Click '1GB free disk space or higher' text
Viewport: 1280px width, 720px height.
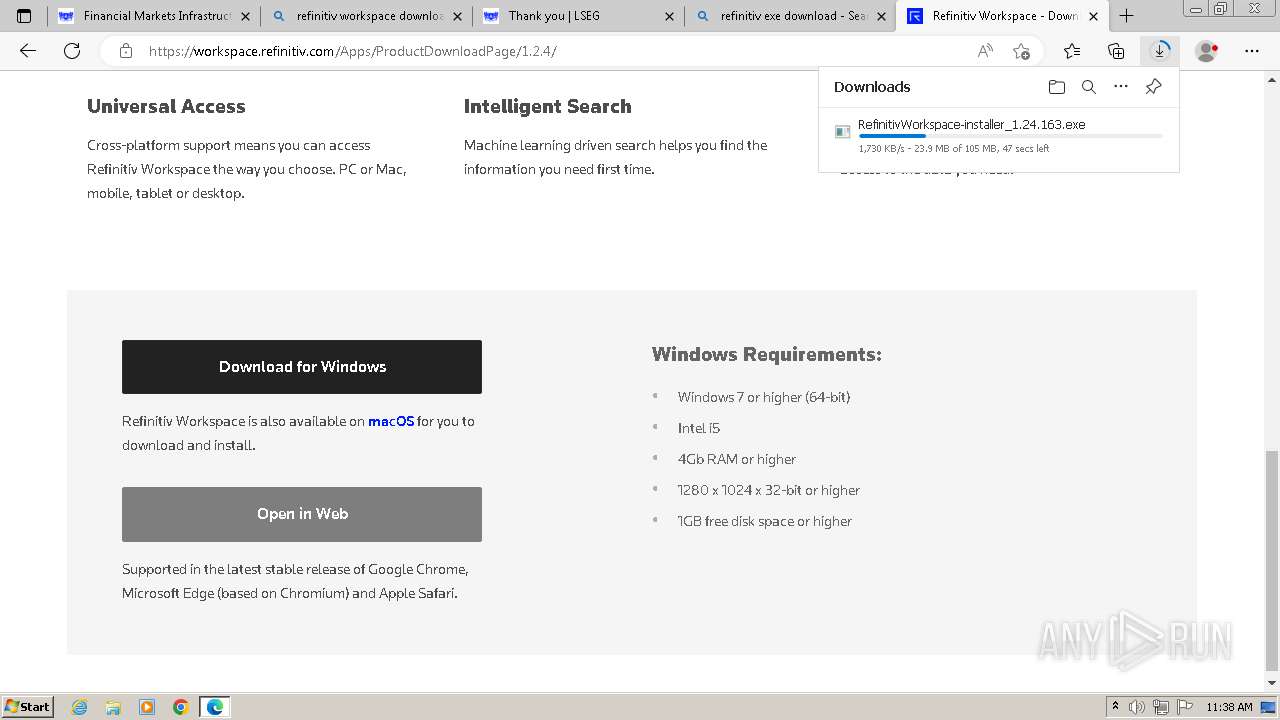pos(765,521)
